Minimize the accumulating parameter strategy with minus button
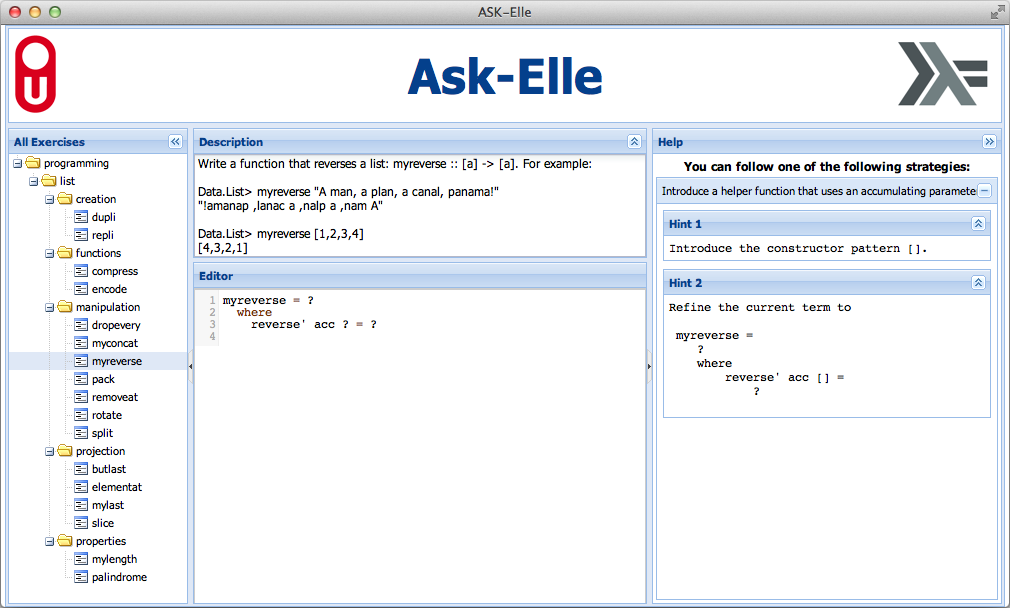 984,191
